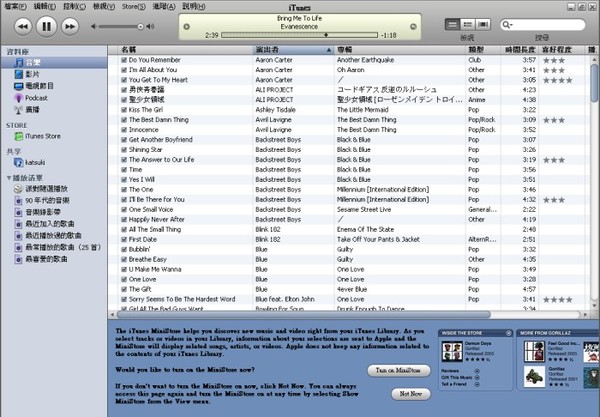Sort by the time length column header
Viewport: 600px width, 417px height.
pos(520,50)
